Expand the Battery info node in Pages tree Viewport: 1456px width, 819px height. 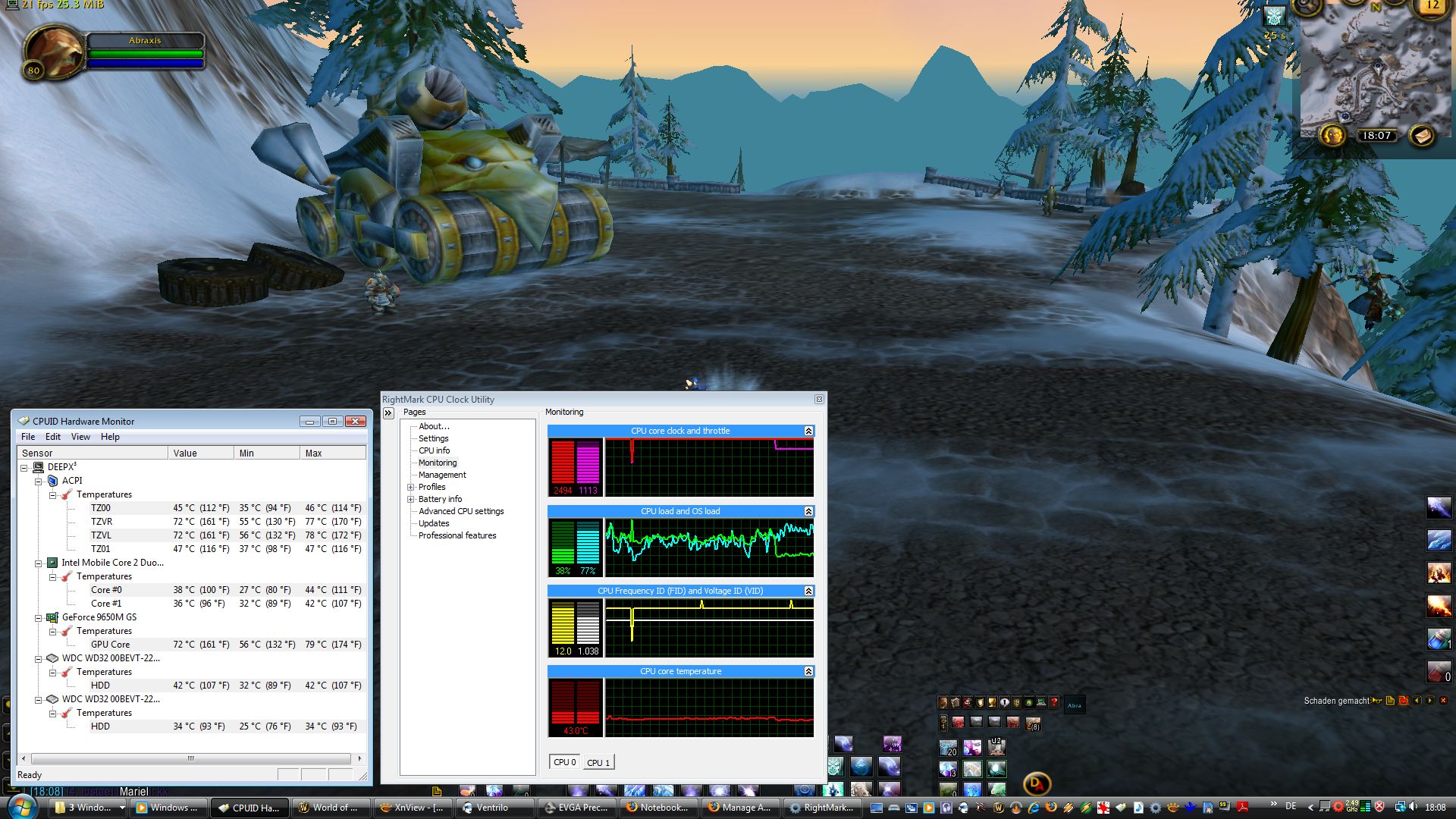[410, 500]
